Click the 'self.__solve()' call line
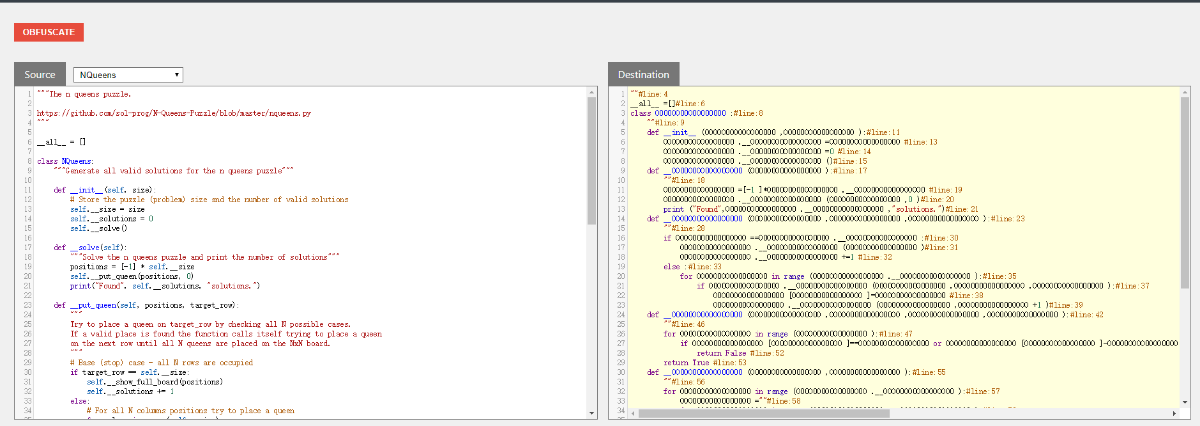 tap(99, 226)
